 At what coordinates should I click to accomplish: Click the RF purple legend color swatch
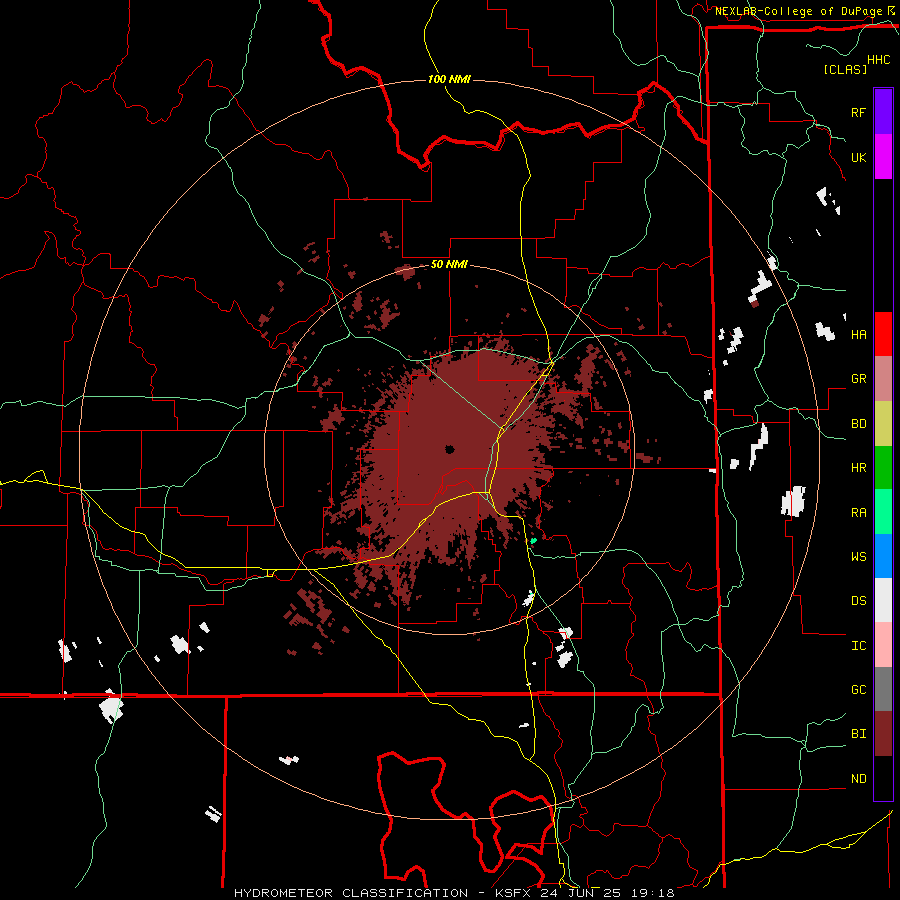[883, 112]
